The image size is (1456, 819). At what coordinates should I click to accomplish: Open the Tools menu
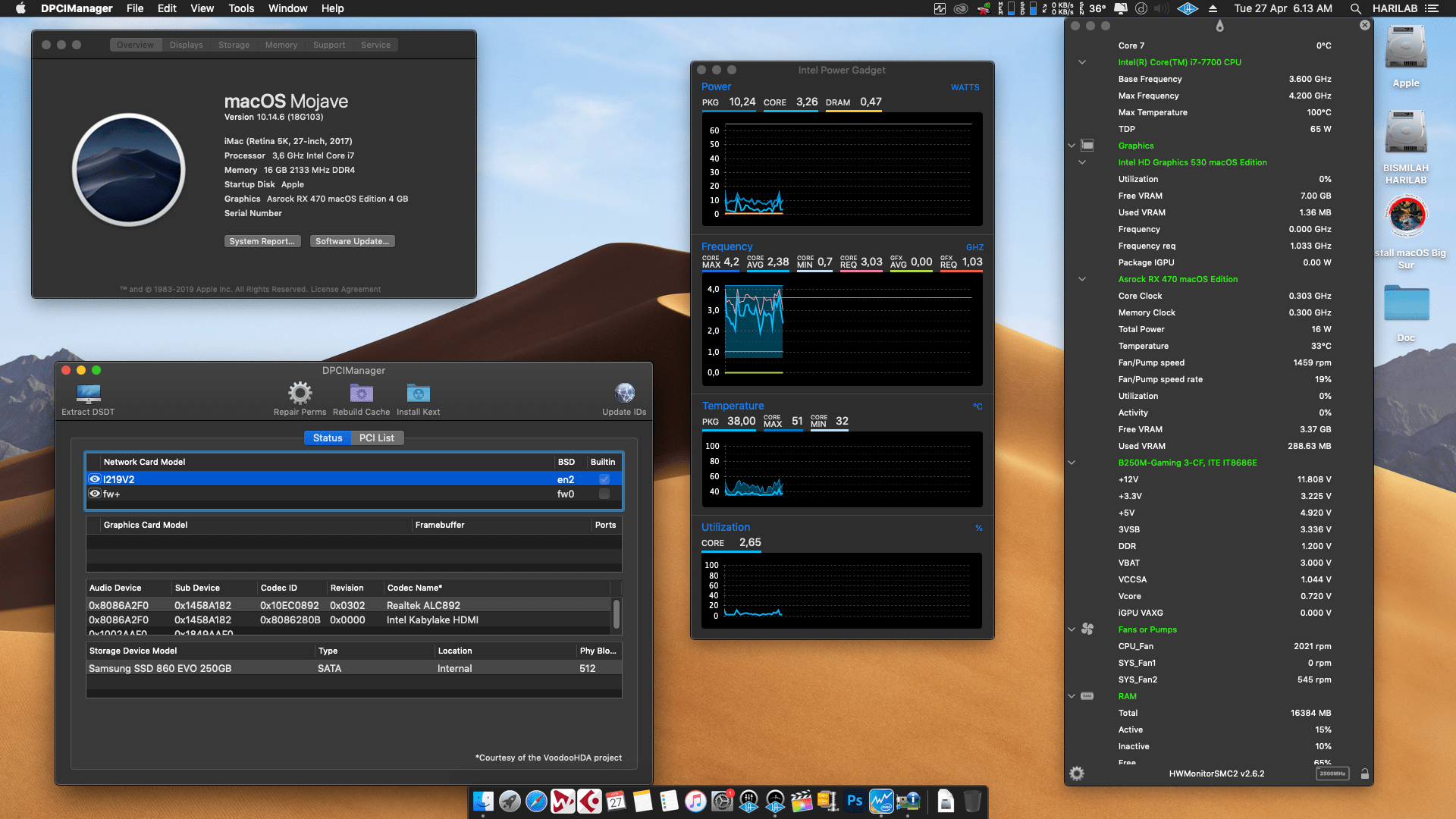point(241,8)
